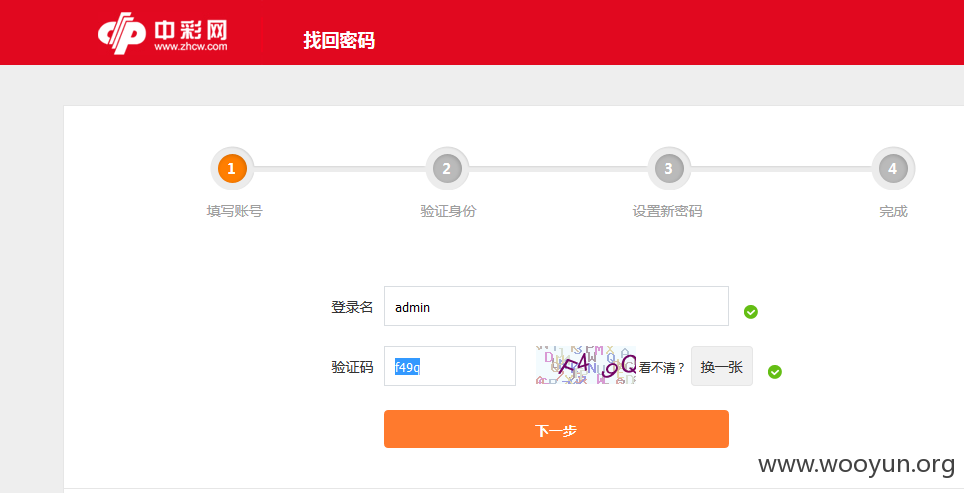Click the 登录名 input field containing admin
Viewport: 964px width, 493px height.
coord(556,306)
